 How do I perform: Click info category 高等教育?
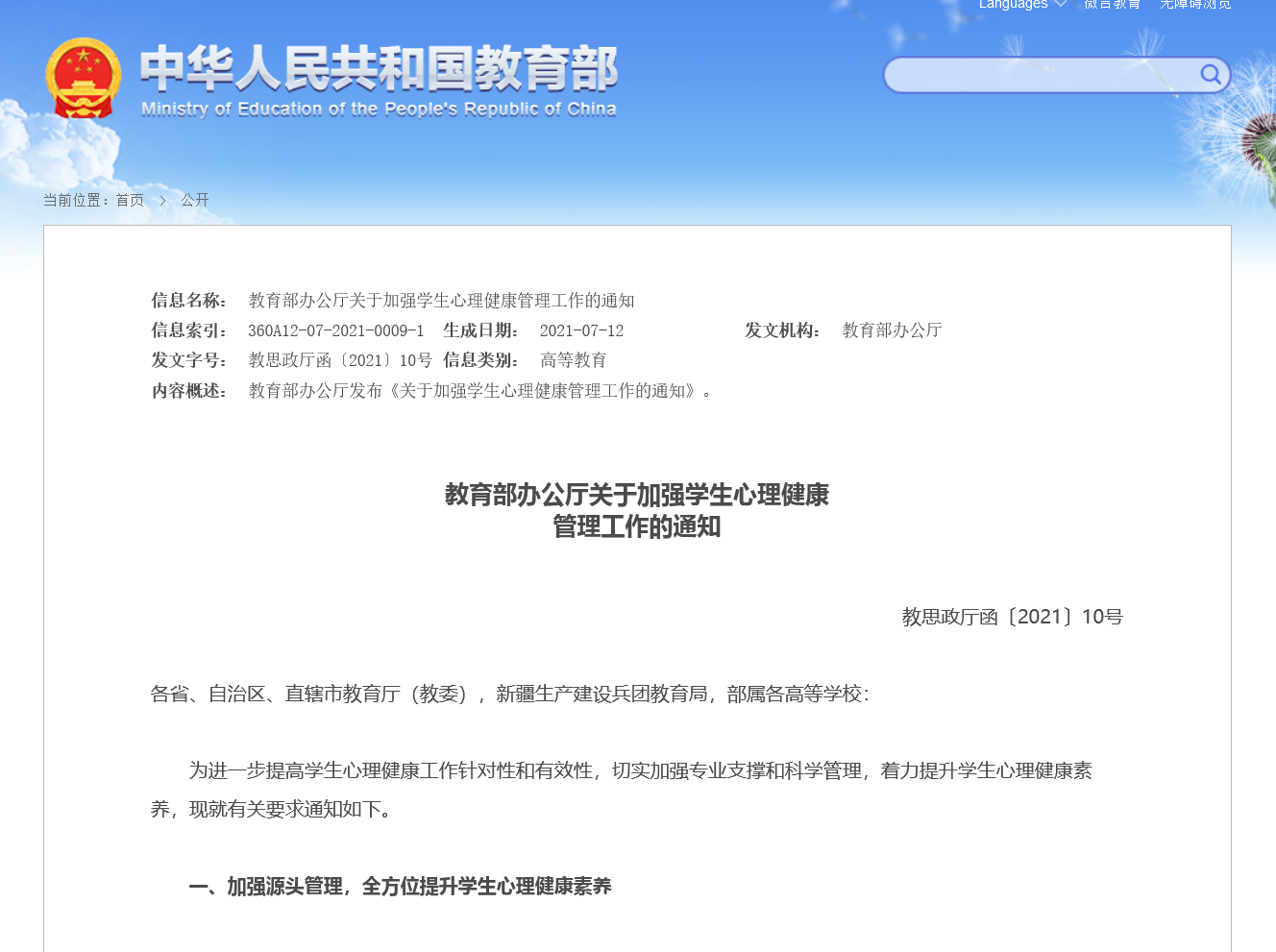(574, 360)
